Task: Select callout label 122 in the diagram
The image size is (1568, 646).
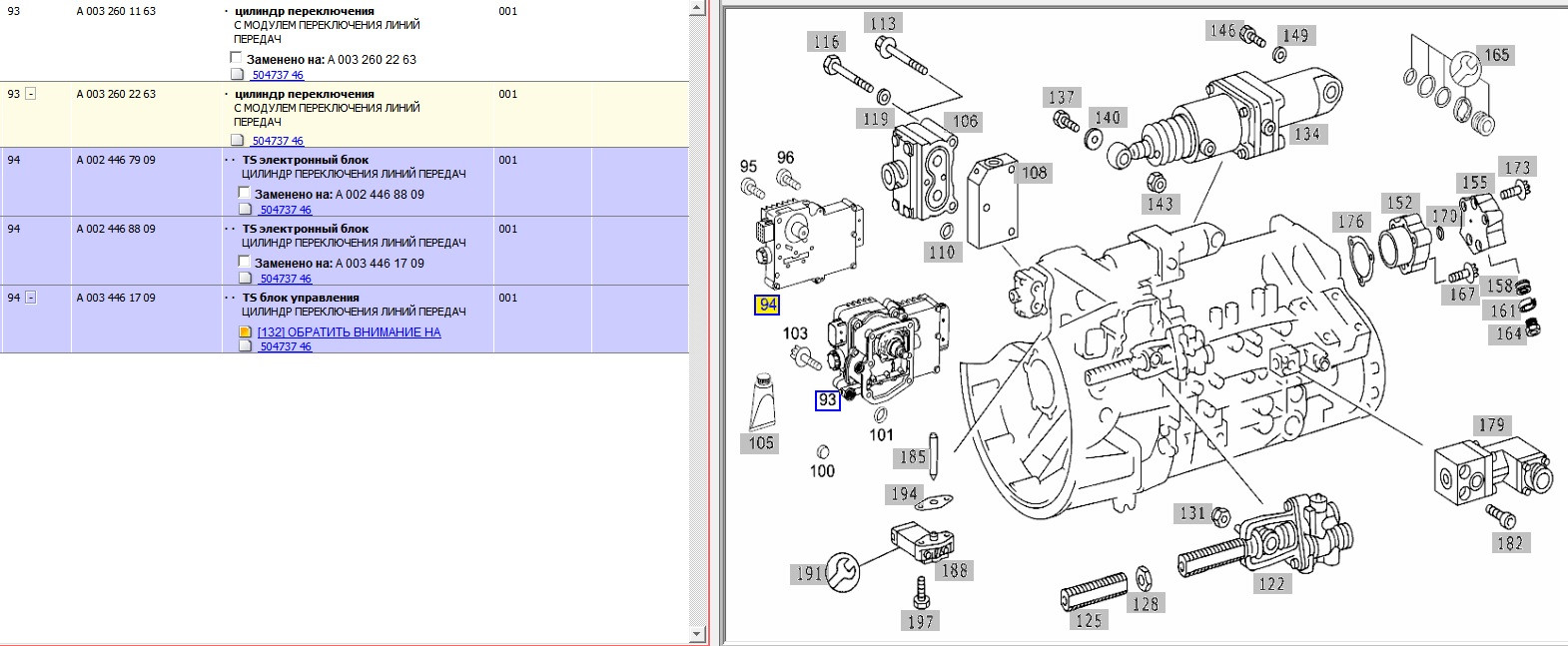Action: pos(1270,583)
